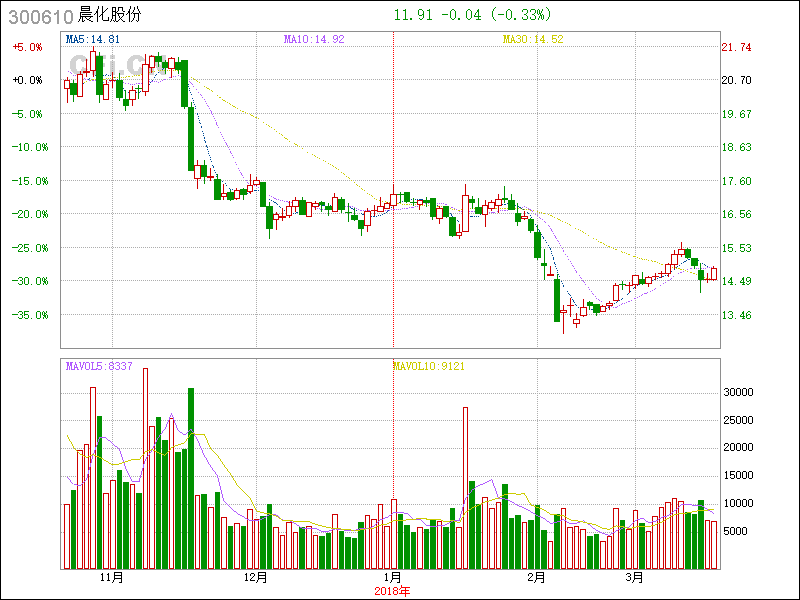Click the 30000 volume axis label
Image resolution: width=800 pixels, height=600 pixels.
(x=738, y=393)
